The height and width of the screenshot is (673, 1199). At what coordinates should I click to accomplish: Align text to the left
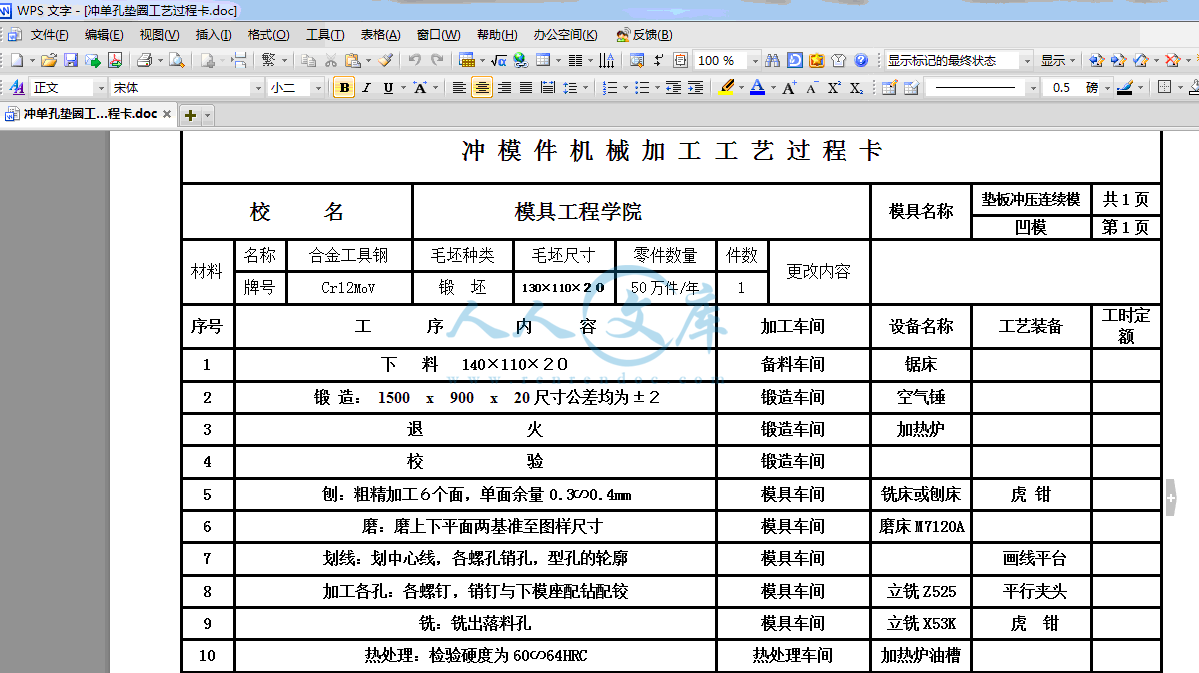click(459, 88)
